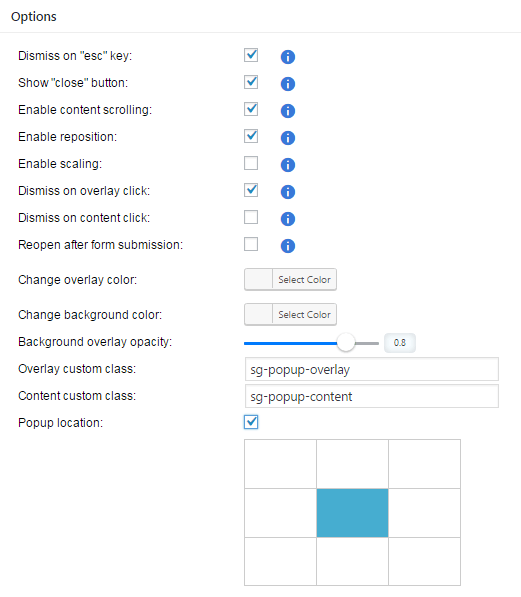Show info for Reopen after form submission
The width and height of the screenshot is (521, 597).
click(x=288, y=246)
